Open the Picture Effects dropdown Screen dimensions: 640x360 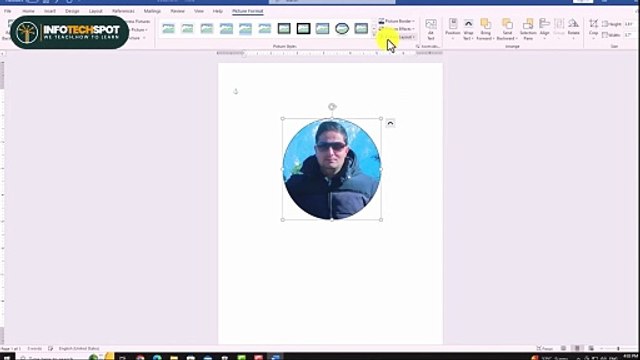point(396,29)
